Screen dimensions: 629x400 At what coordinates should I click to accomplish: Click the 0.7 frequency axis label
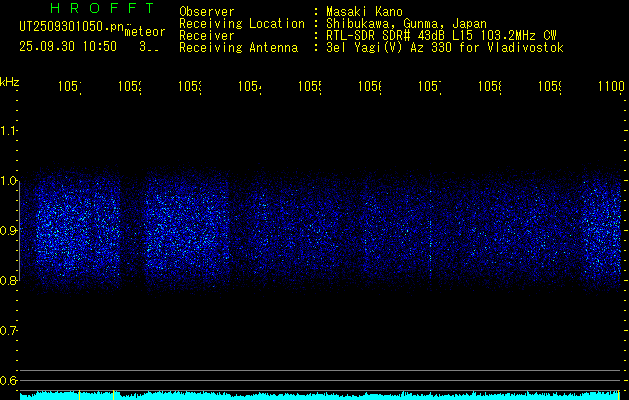[8, 331]
